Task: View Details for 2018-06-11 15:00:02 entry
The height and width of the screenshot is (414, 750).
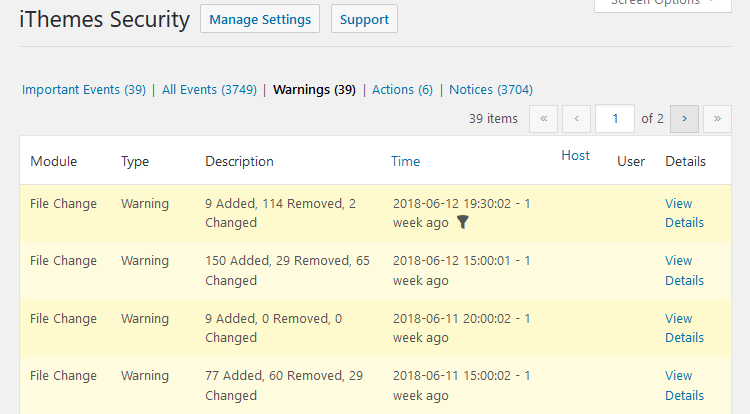Action: [x=684, y=386]
